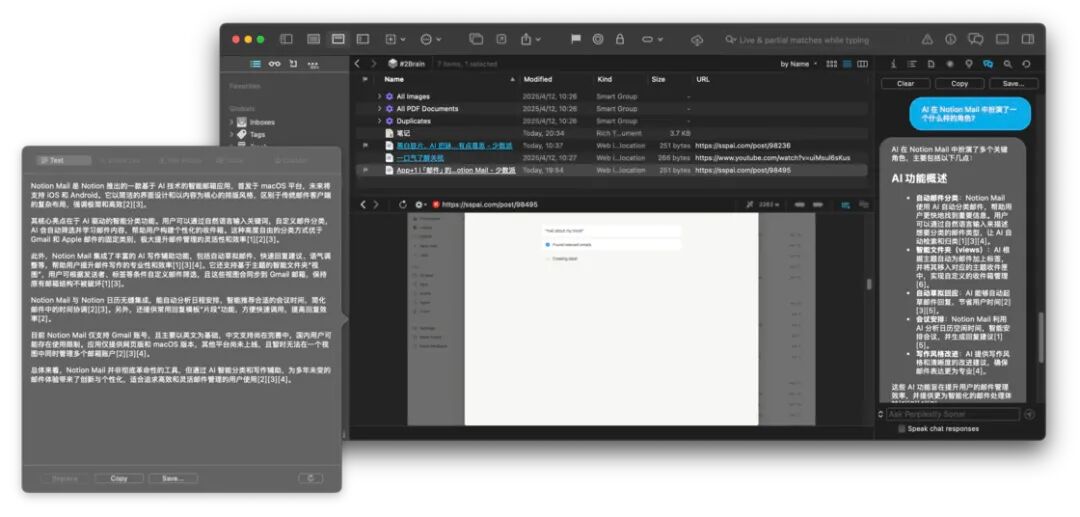Toggle the sidebar visibility toolbar icon
1080x517 pixels.
pos(287,39)
